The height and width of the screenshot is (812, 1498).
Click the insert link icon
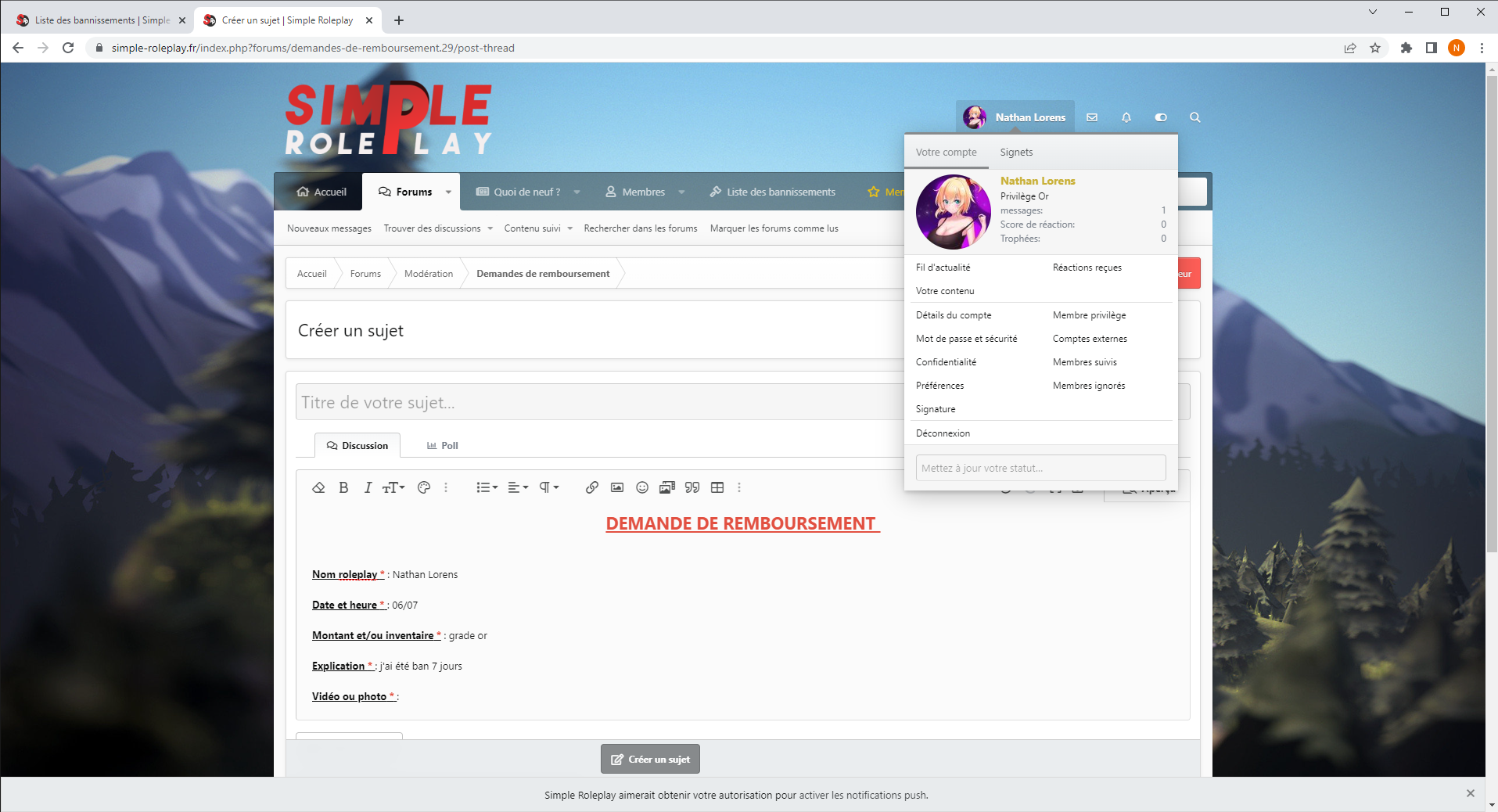click(x=592, y=487)
